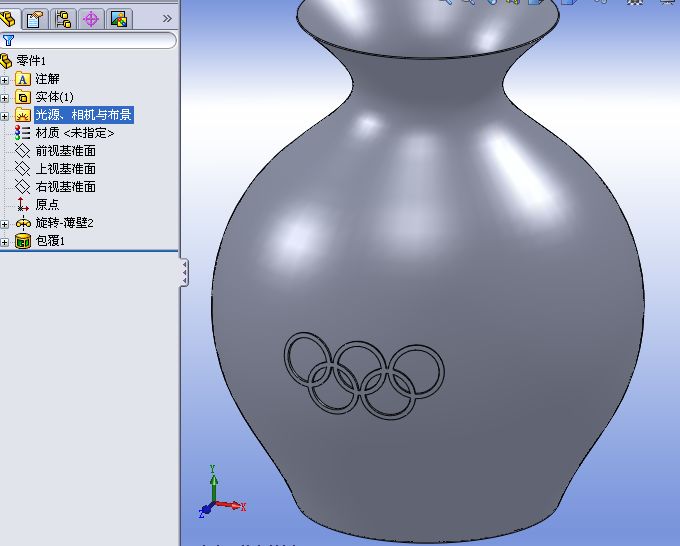Image resolution: width=680 pixels, height=546 pixels.
Task: Click the feature tree filter field
Action: point(88,40)
